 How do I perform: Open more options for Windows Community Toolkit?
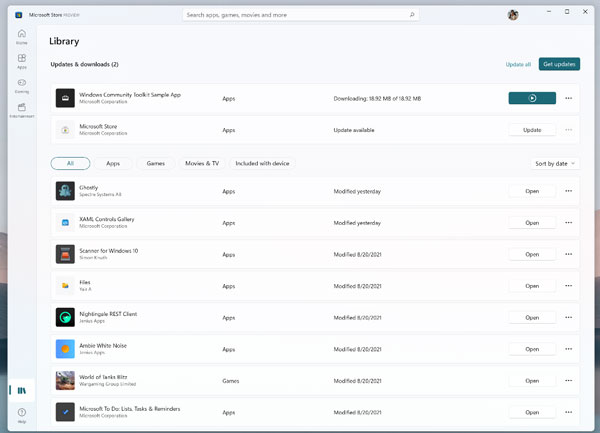[x=569, y=98]
